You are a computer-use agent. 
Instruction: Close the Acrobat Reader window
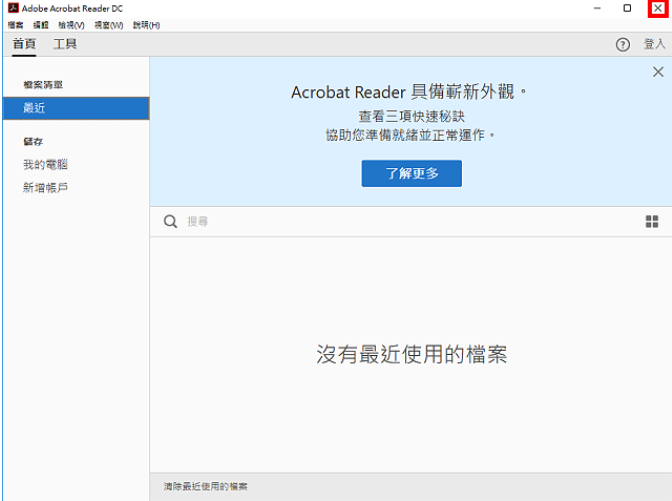(x=657, y=8)
